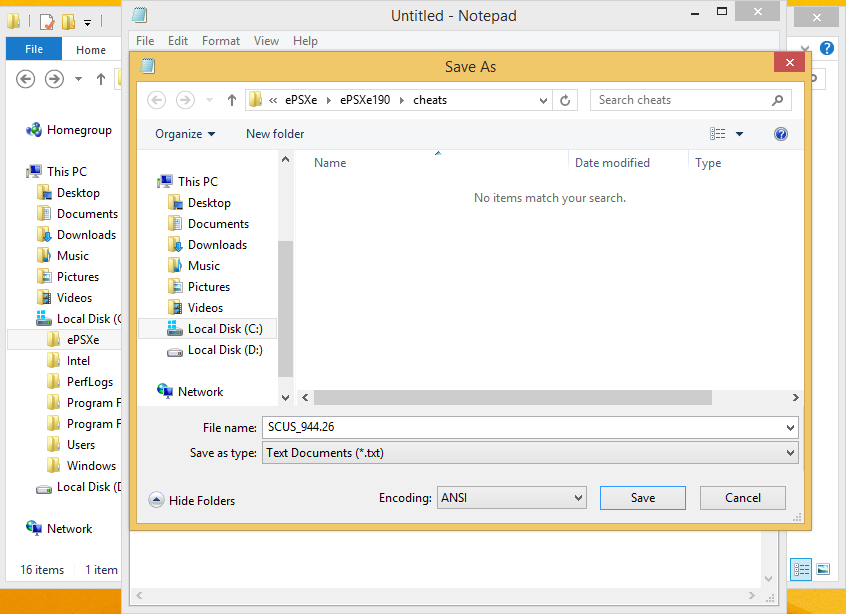Screen dimensions: 846x614
Task: Click the search magnifier in the Search cheats box
Action: pyautogui.click(x=777, y=100)
